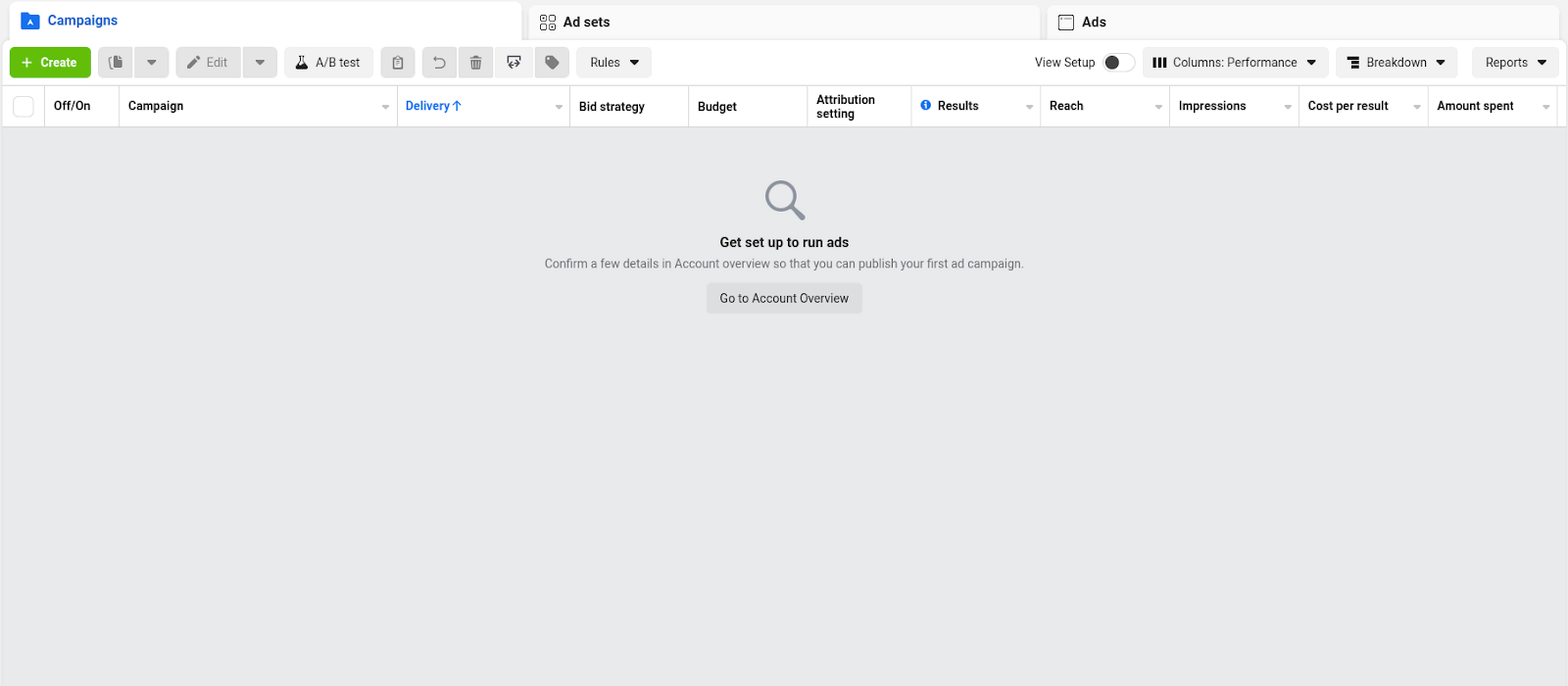The height and width of the screenshot is (686, 1568).
Task: Open the Reports dropdown
Action: (1515, 63)
